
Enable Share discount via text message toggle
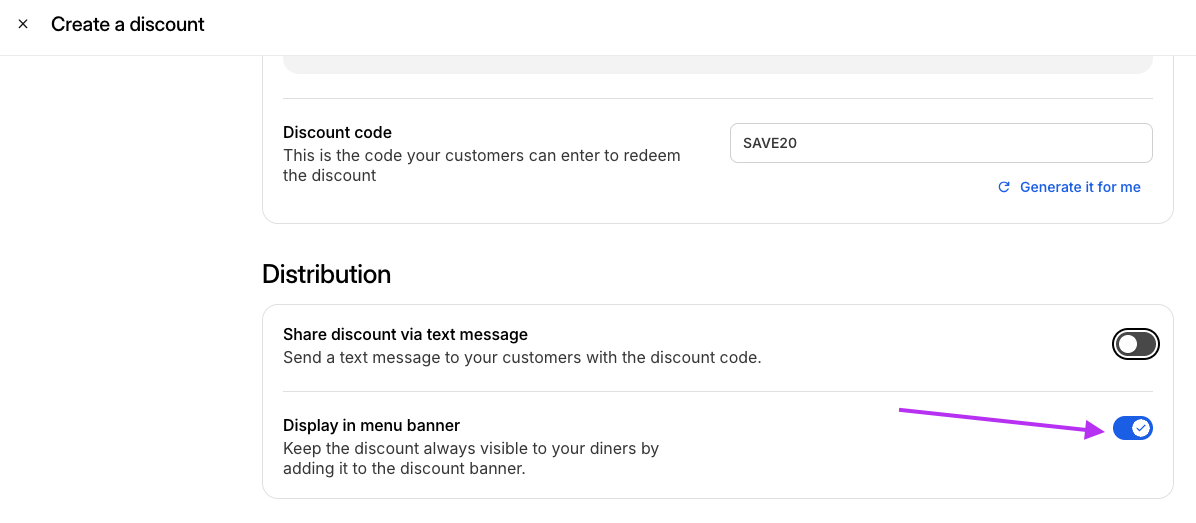coord(1136,345)
